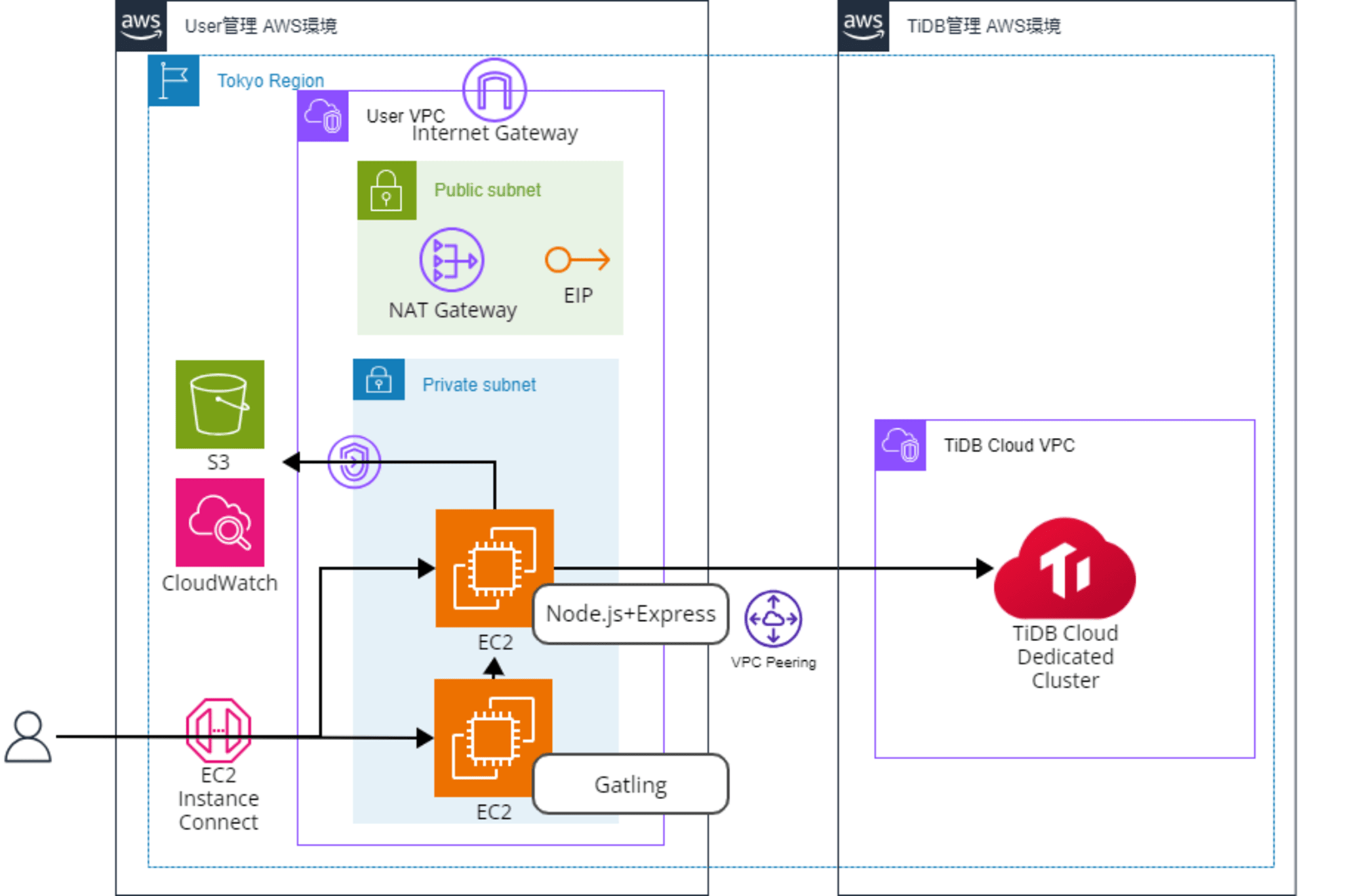Click the TiDB Cloud Dedicated Cluster logo
Image resolution: width=1356 pixels, height=896 pixels.
tap(1064, 568)
